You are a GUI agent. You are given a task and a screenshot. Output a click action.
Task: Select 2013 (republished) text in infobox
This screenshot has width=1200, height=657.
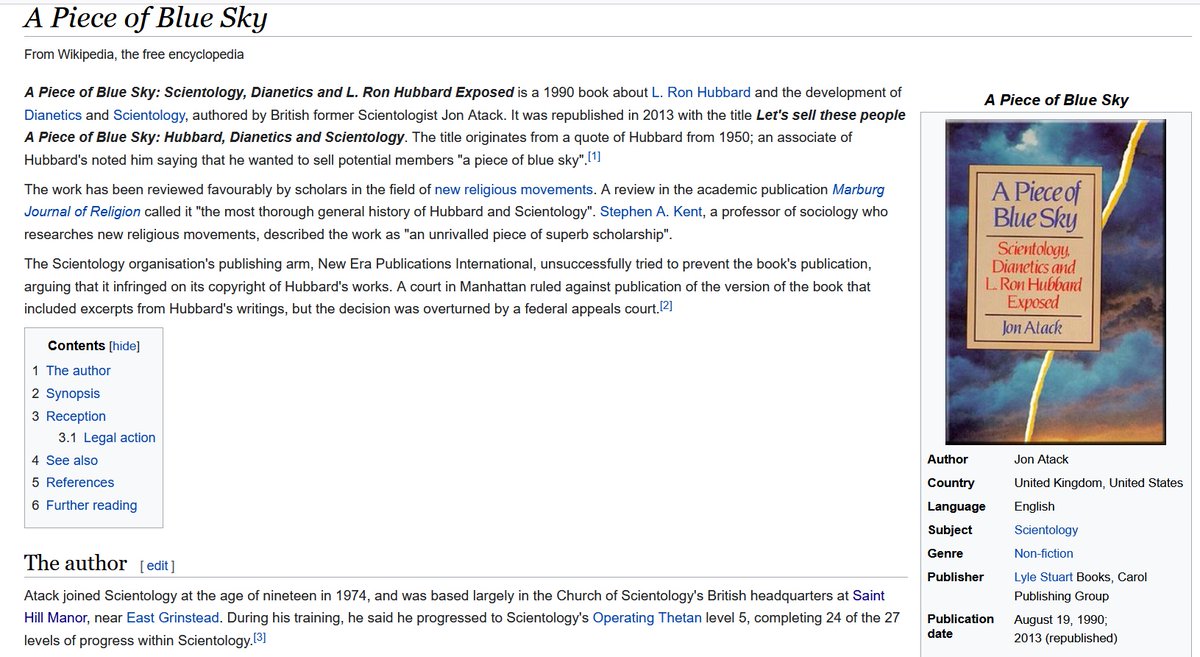[1066, 638]
